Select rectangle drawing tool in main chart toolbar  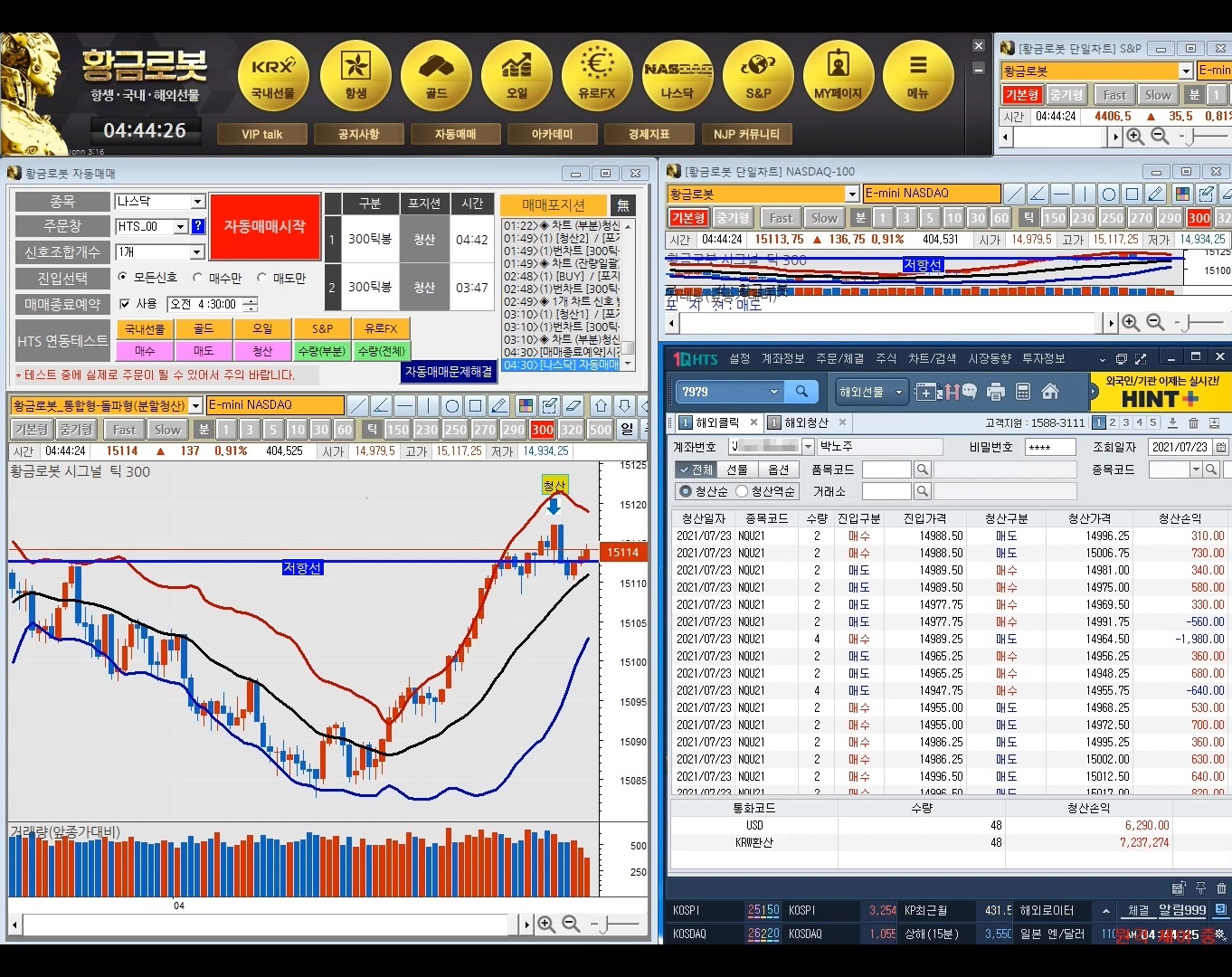[x=476, y=405]
